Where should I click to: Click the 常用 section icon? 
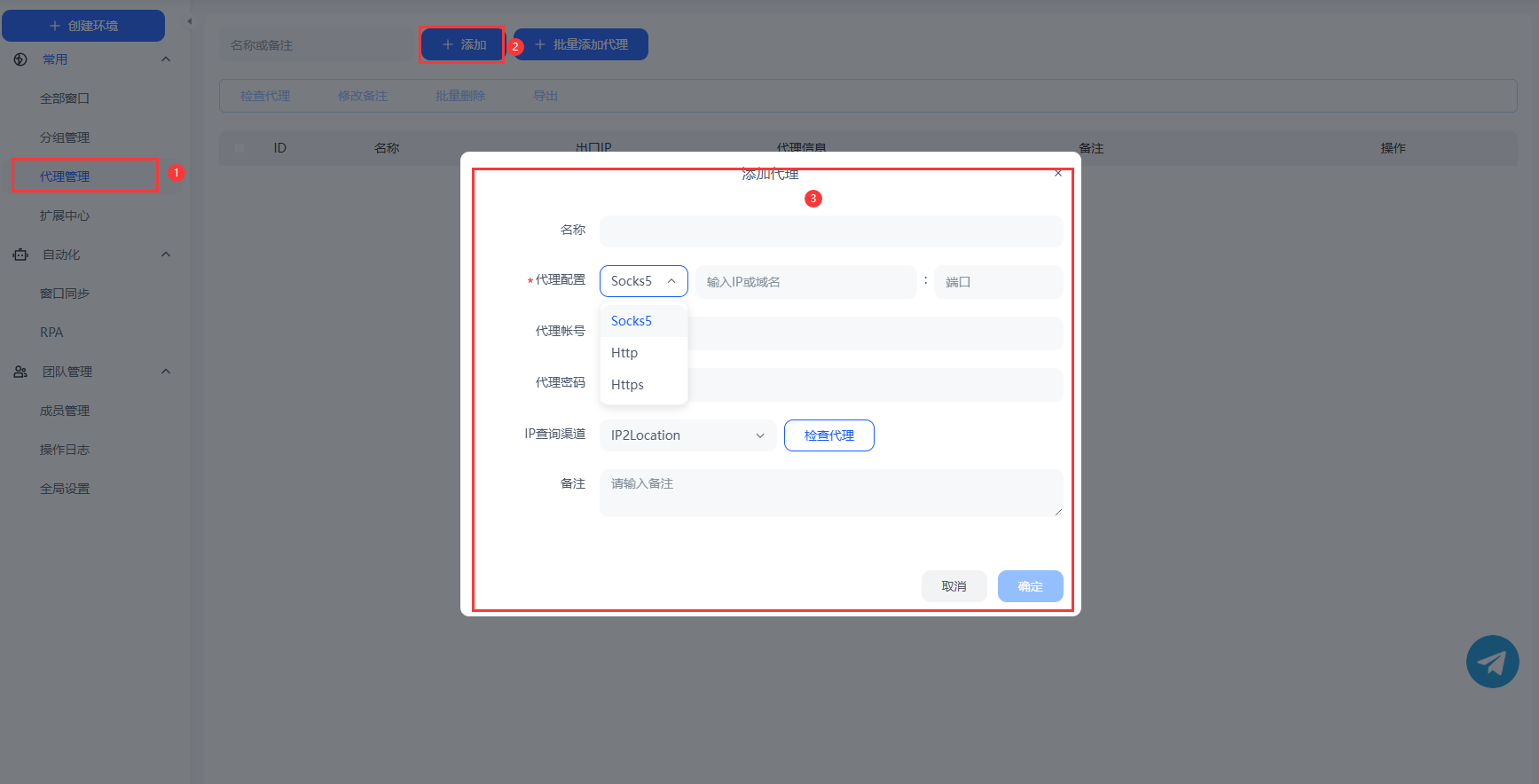coord(20,59)
